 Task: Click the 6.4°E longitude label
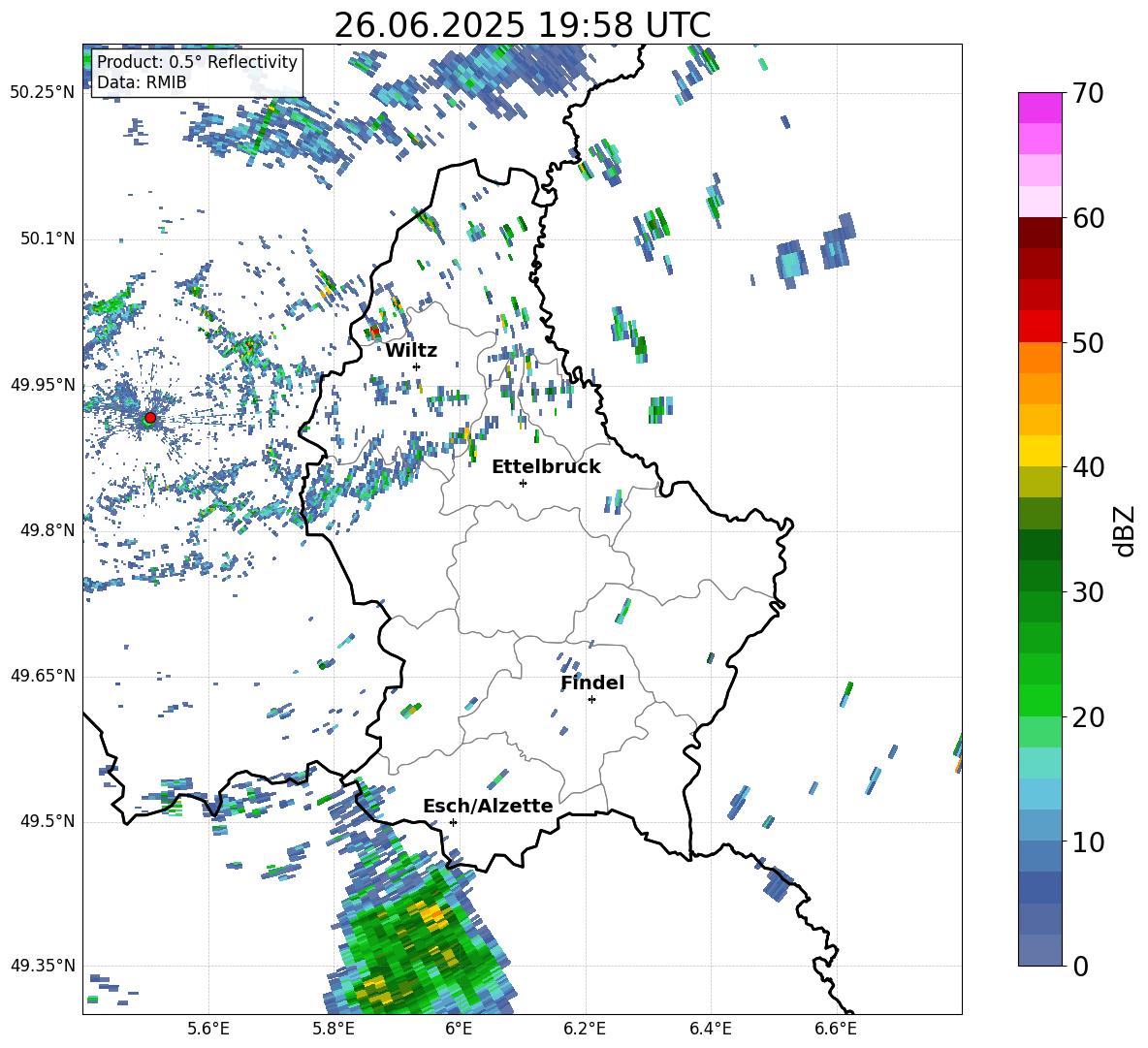click(x=710, y=1029)
